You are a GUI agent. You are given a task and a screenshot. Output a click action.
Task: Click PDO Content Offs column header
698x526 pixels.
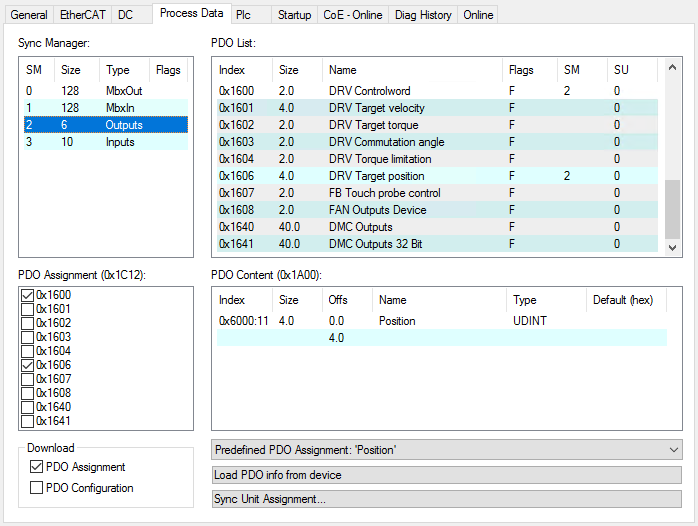[347, 300]
